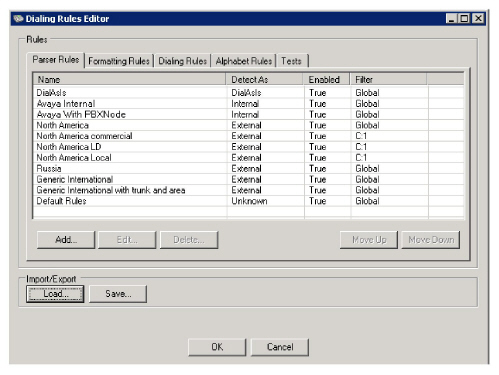Select the Russia rule

(x=49, y=168)
